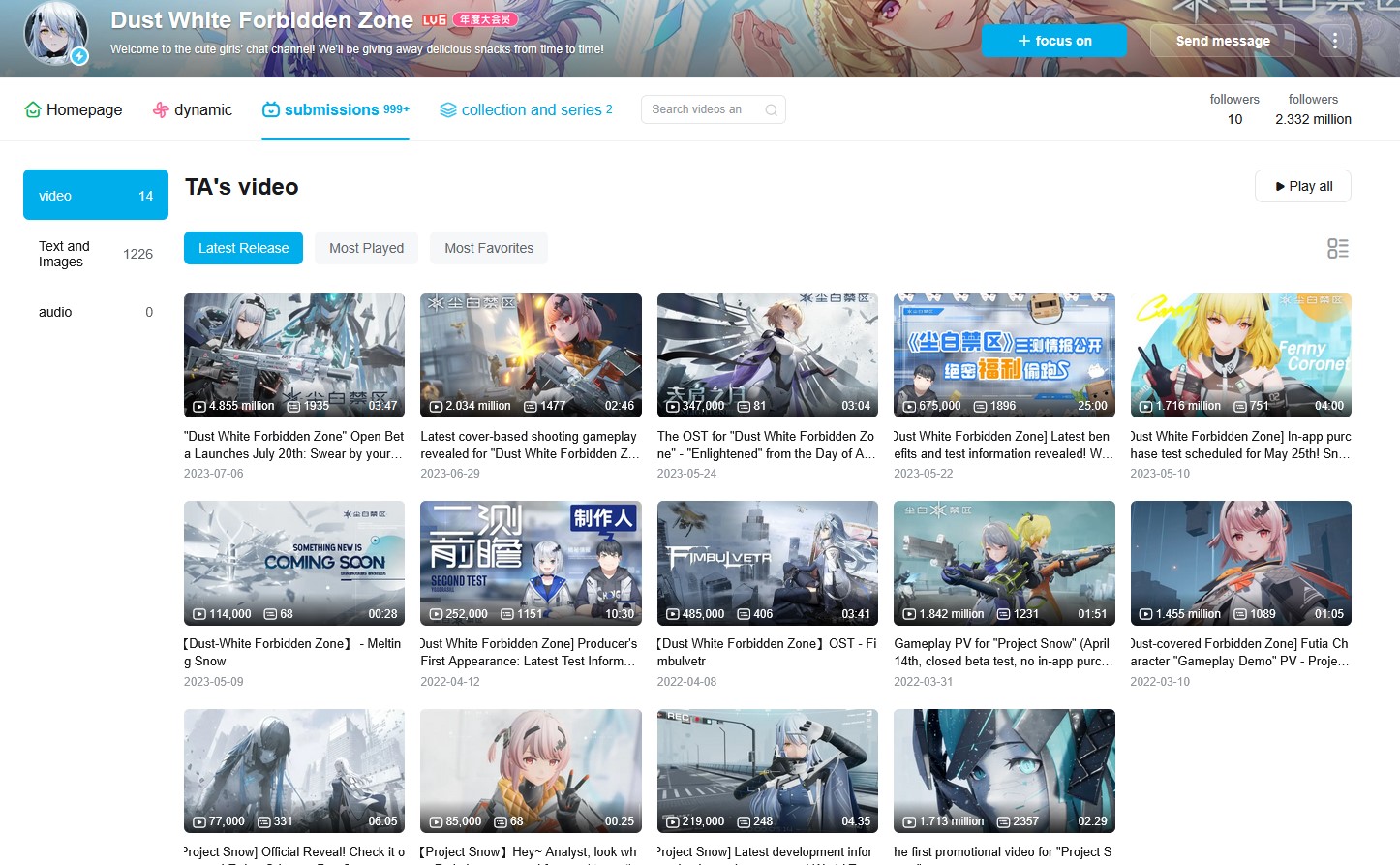Select the video category in sidebar
Screen dimensions: 1400x865
tap(96, 195)
